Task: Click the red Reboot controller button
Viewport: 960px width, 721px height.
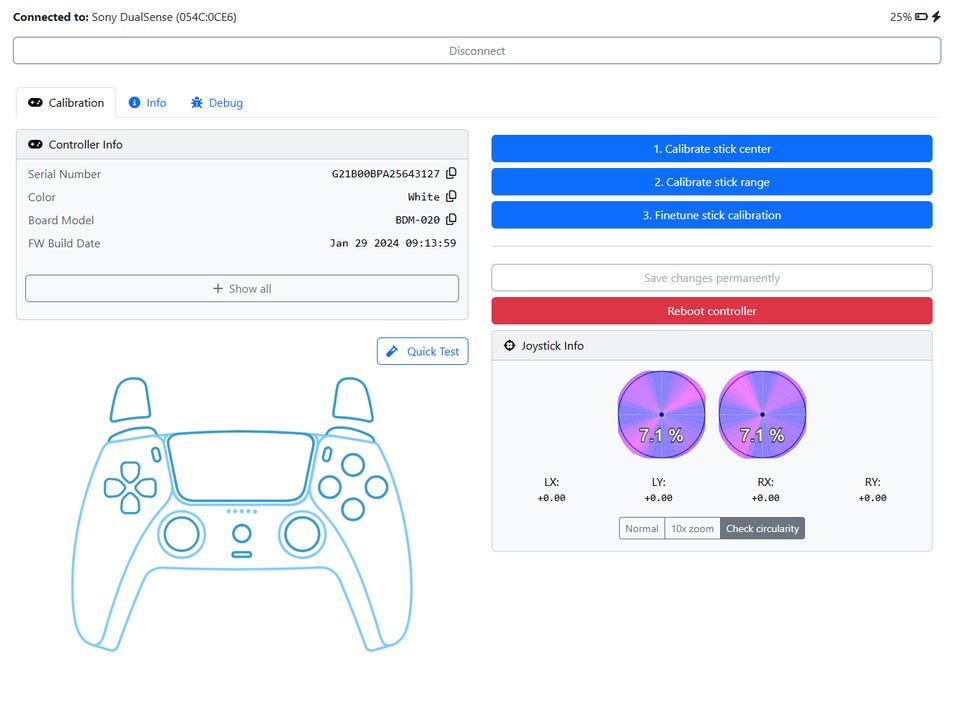Action: tap(711, 311)
